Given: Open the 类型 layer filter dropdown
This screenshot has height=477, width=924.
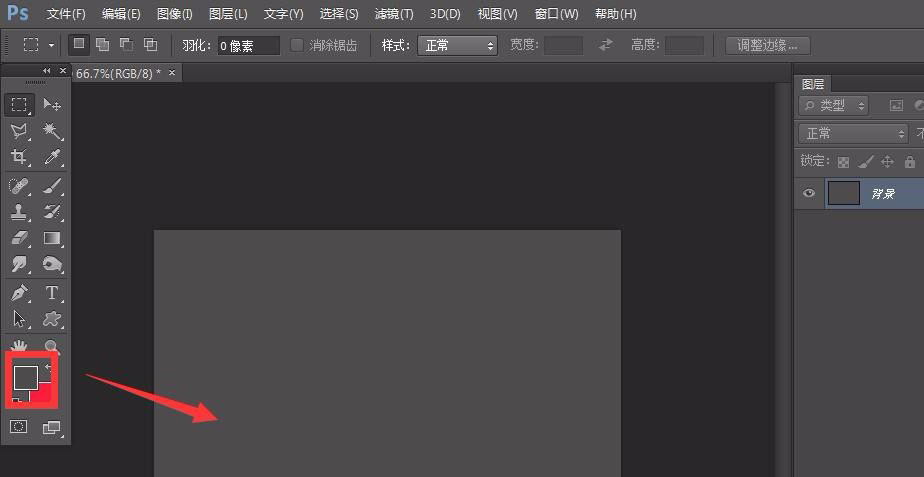Looking at the screenshot, I should 833,106.
